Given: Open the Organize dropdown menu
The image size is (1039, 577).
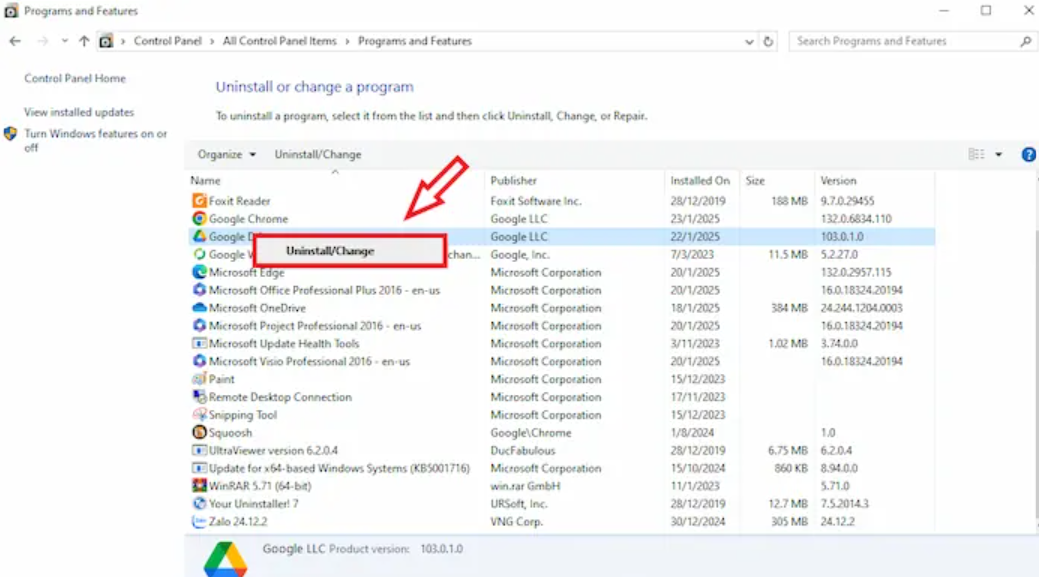Looking at the screenshot, I should point(227,154).
